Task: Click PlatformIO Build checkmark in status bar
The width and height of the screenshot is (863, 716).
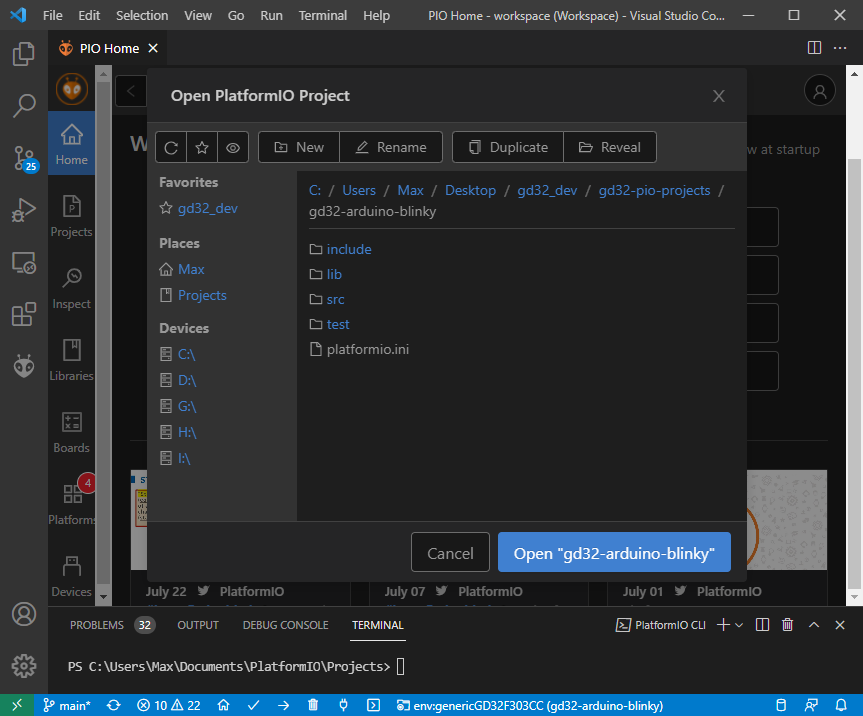Action: tap(253, 705)
